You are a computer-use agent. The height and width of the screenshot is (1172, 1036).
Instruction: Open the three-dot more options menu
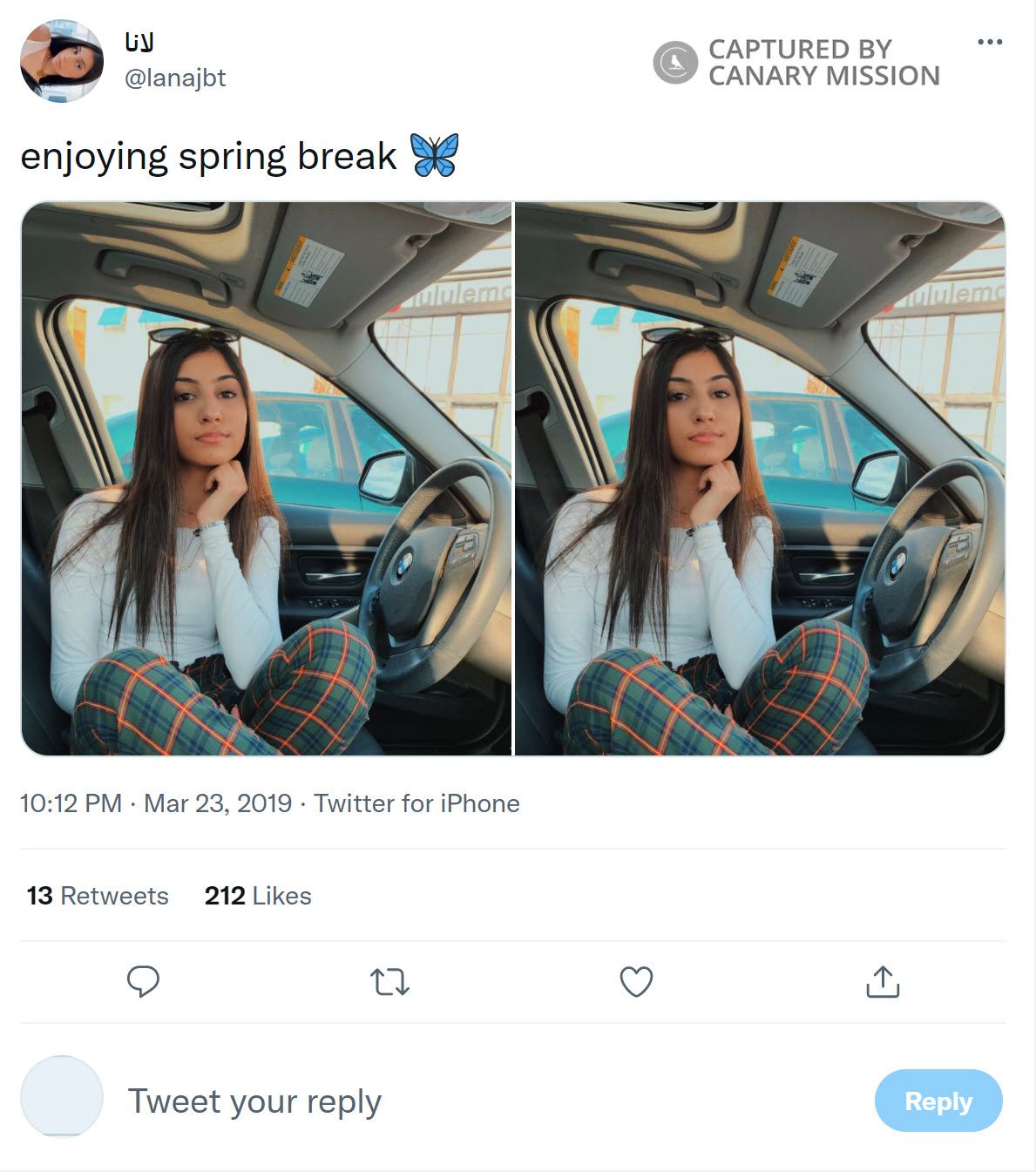(x=990, y=42)
